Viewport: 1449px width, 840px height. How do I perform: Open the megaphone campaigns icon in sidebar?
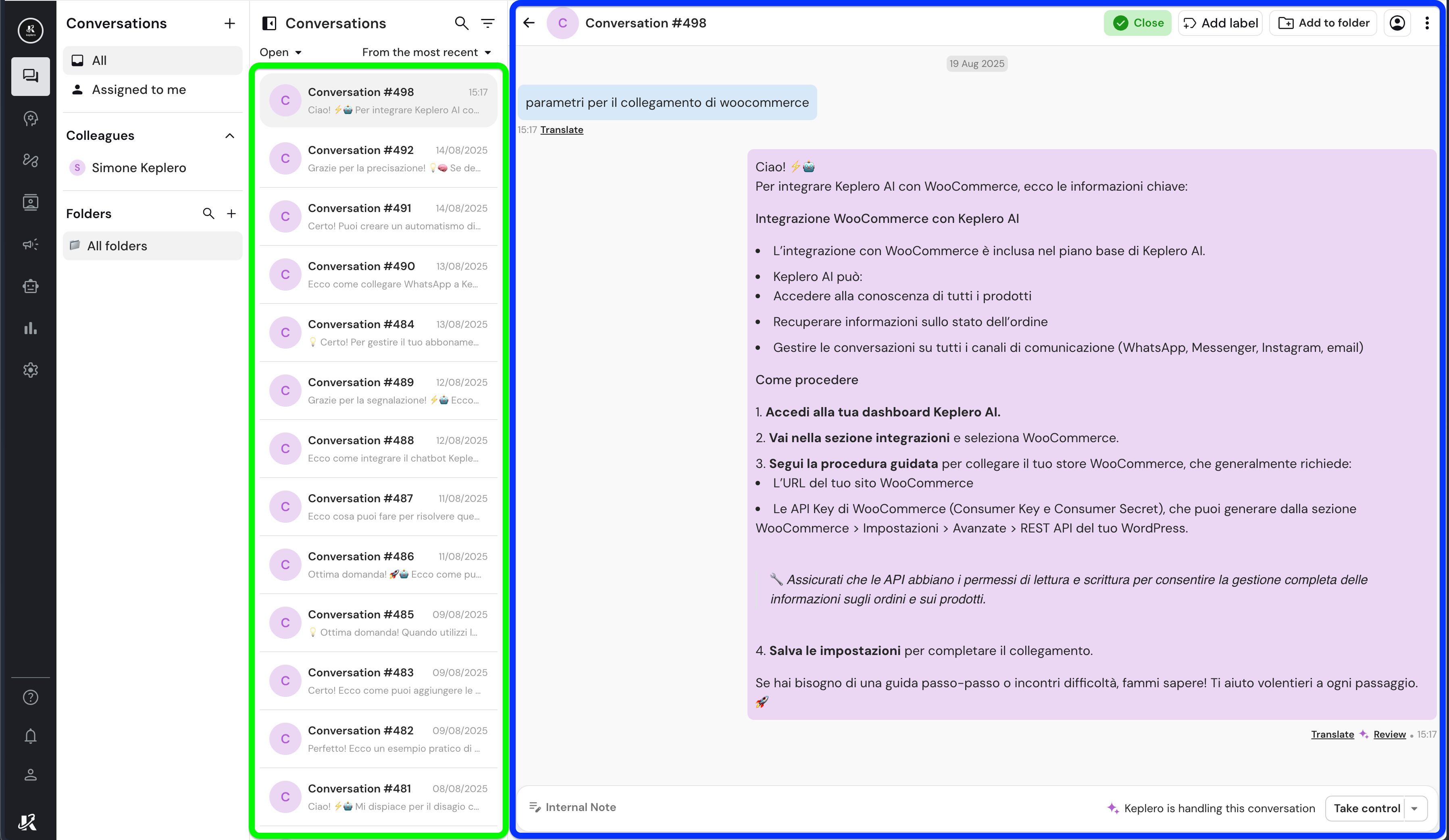pos(31,244)
